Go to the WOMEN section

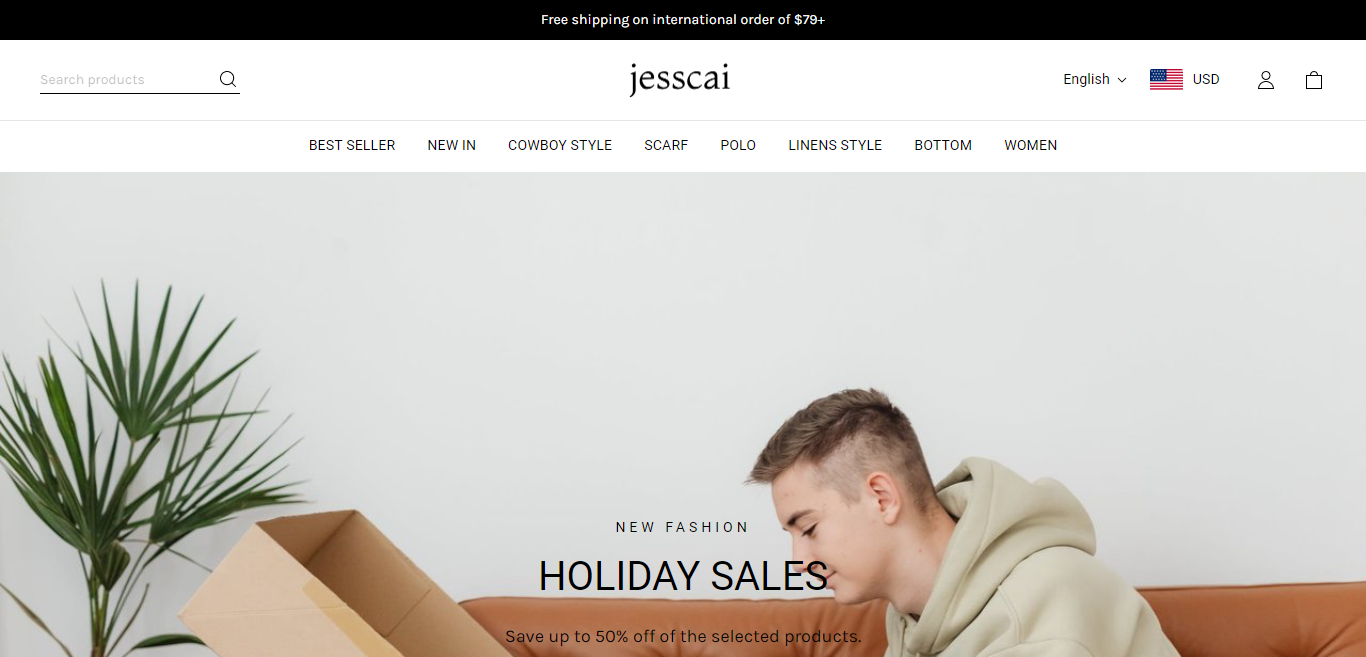1031,145
